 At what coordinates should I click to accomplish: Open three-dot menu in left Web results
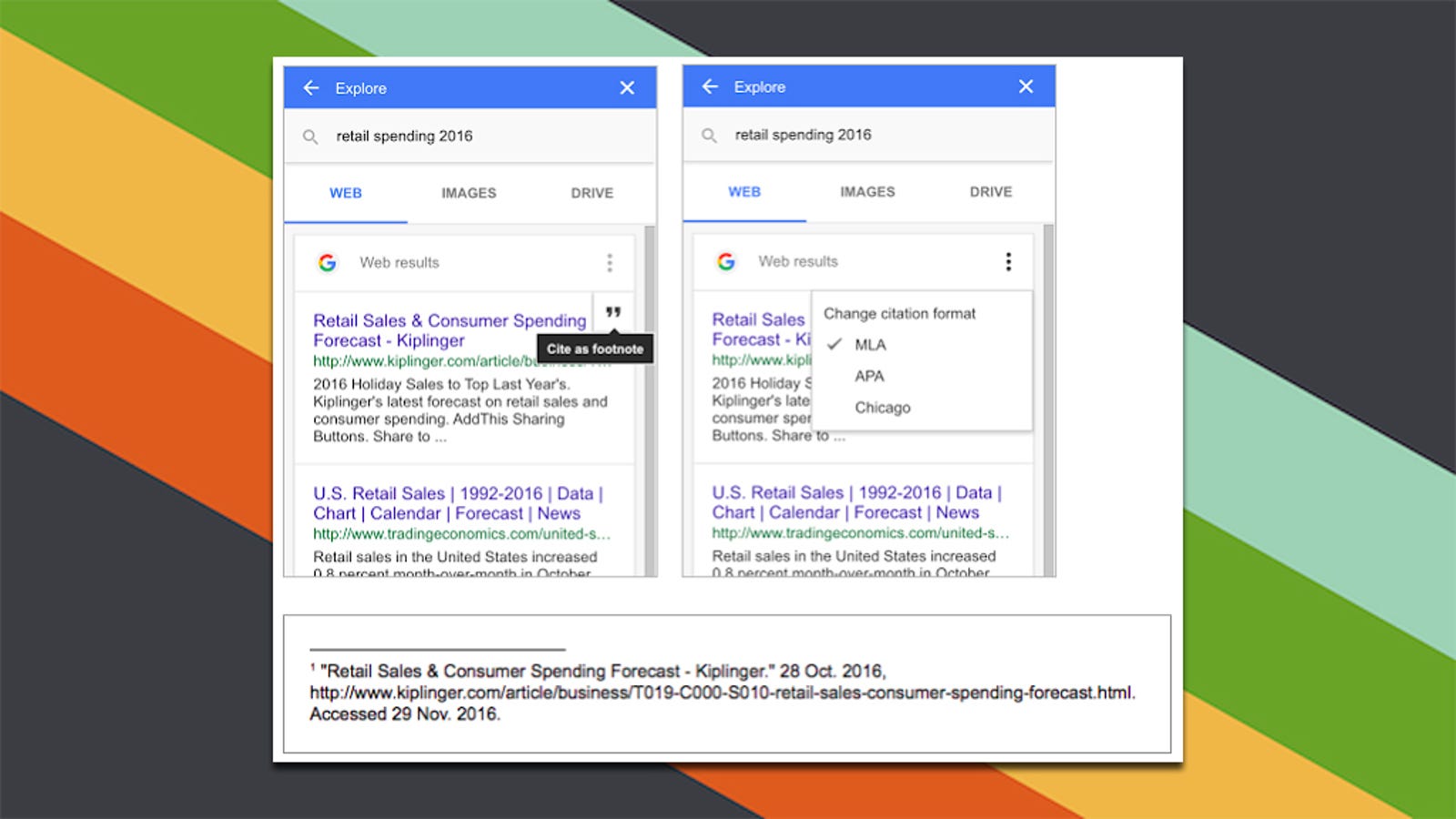click(x=610, y=263)
